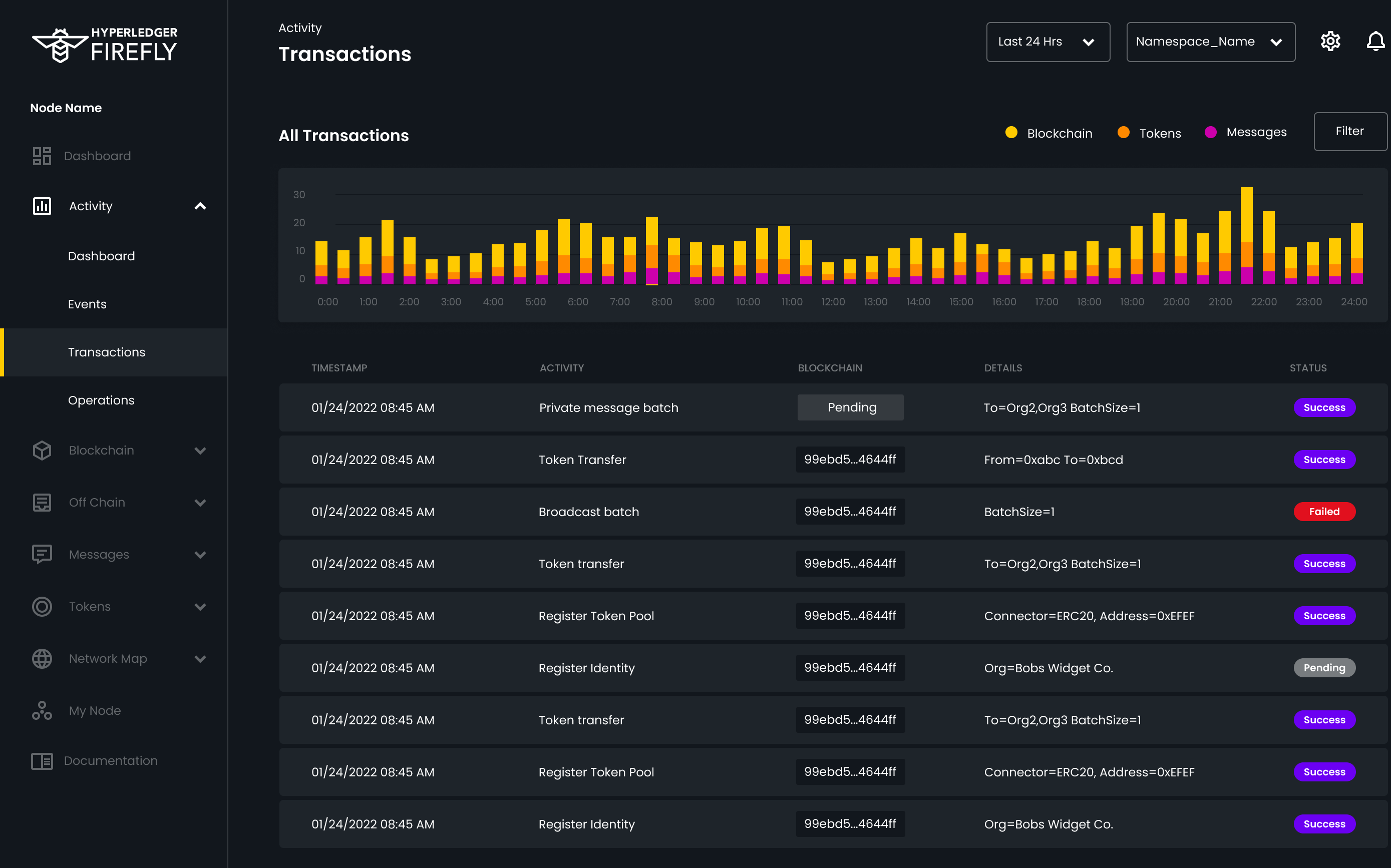Image resolution: width=1391 pixels, height=868 pixels.
Task: Open the settings gear icon
Action: click(x=1330, y=42)
